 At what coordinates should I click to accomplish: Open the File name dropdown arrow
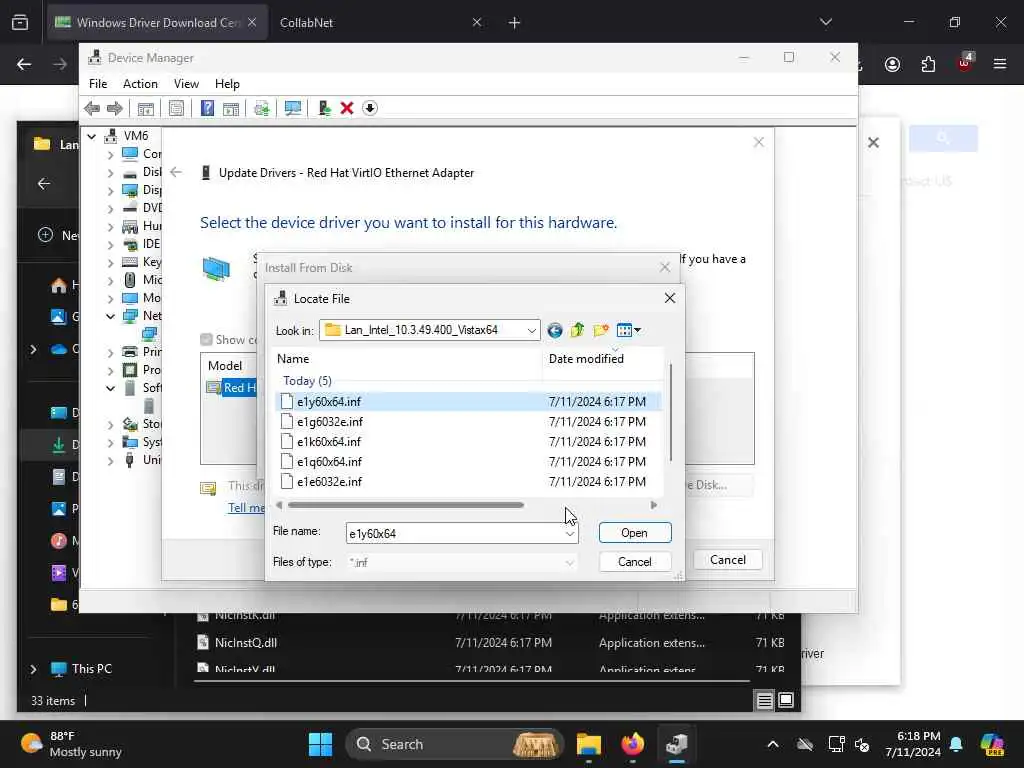click(569, 534)
